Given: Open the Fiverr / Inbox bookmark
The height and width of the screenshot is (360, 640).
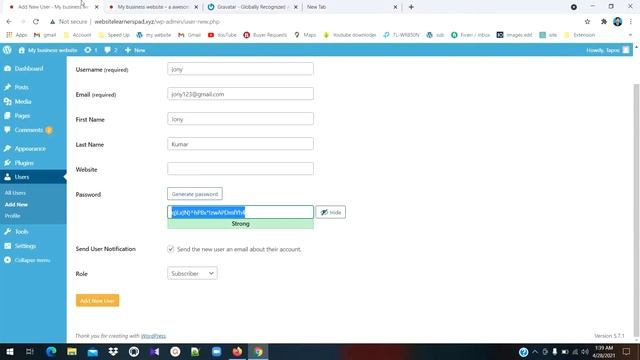Looking at the screenshot, I should pyautogui.click(x=471, y=35).
